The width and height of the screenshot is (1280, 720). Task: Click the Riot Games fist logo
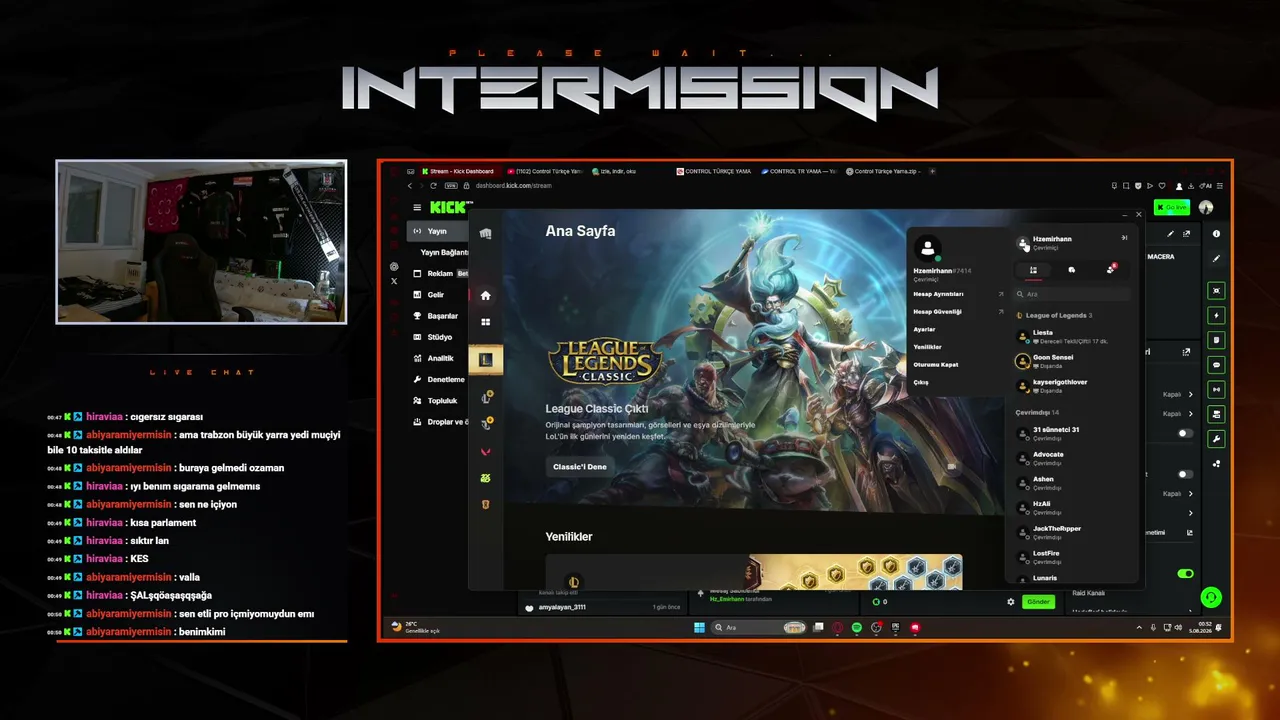point(486,234)
